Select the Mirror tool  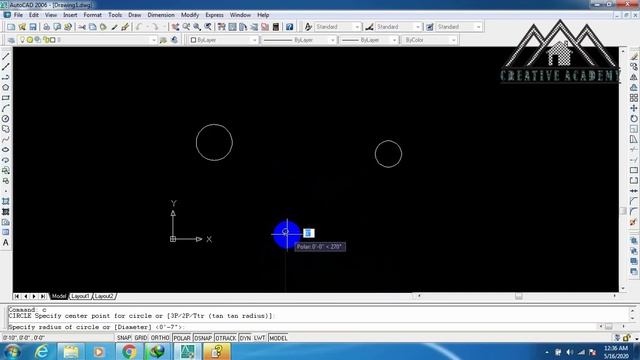633,77
